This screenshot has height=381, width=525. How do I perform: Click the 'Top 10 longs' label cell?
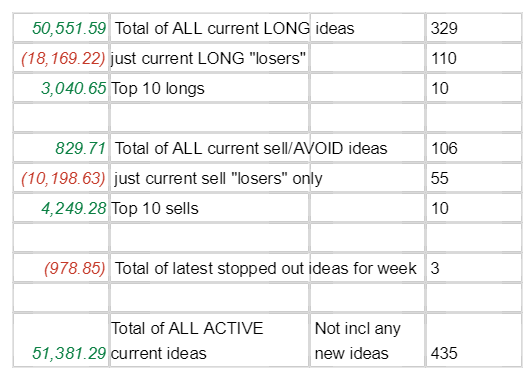coord(210,88)
